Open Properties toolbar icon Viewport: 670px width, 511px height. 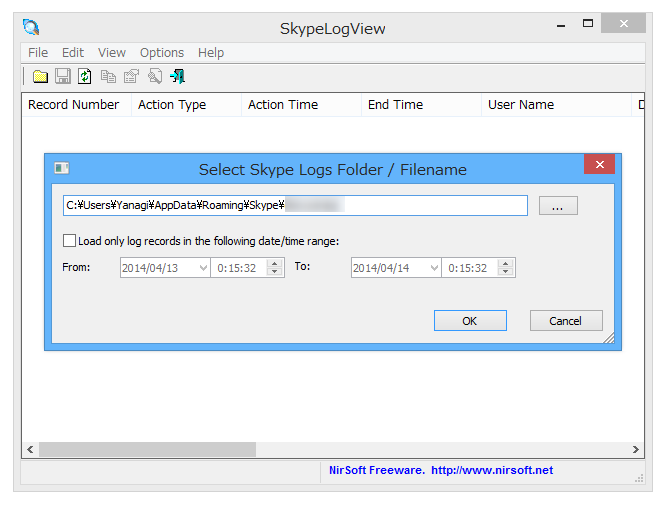(131, 77)
